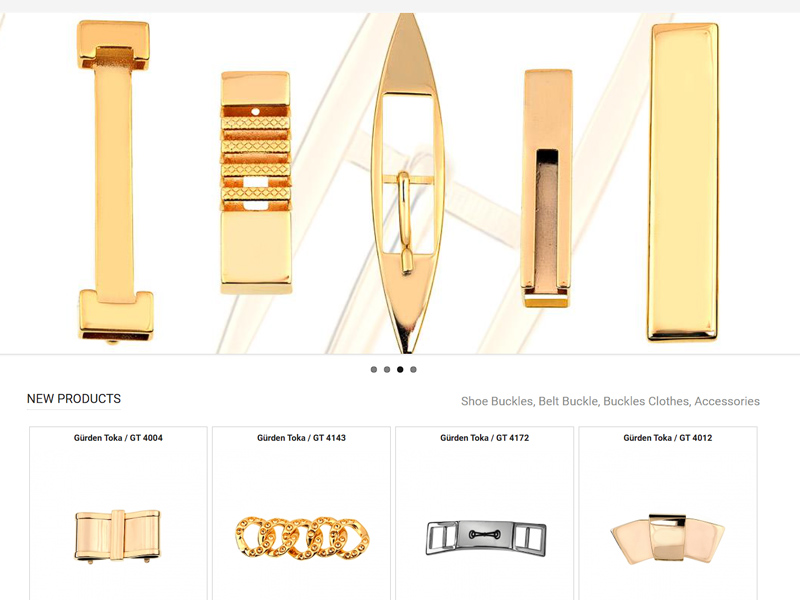The width and height of the screenshot is (800, 600).
Task: Click the rose gold bow buckle GT 4004 image
Action: [118, 536]
